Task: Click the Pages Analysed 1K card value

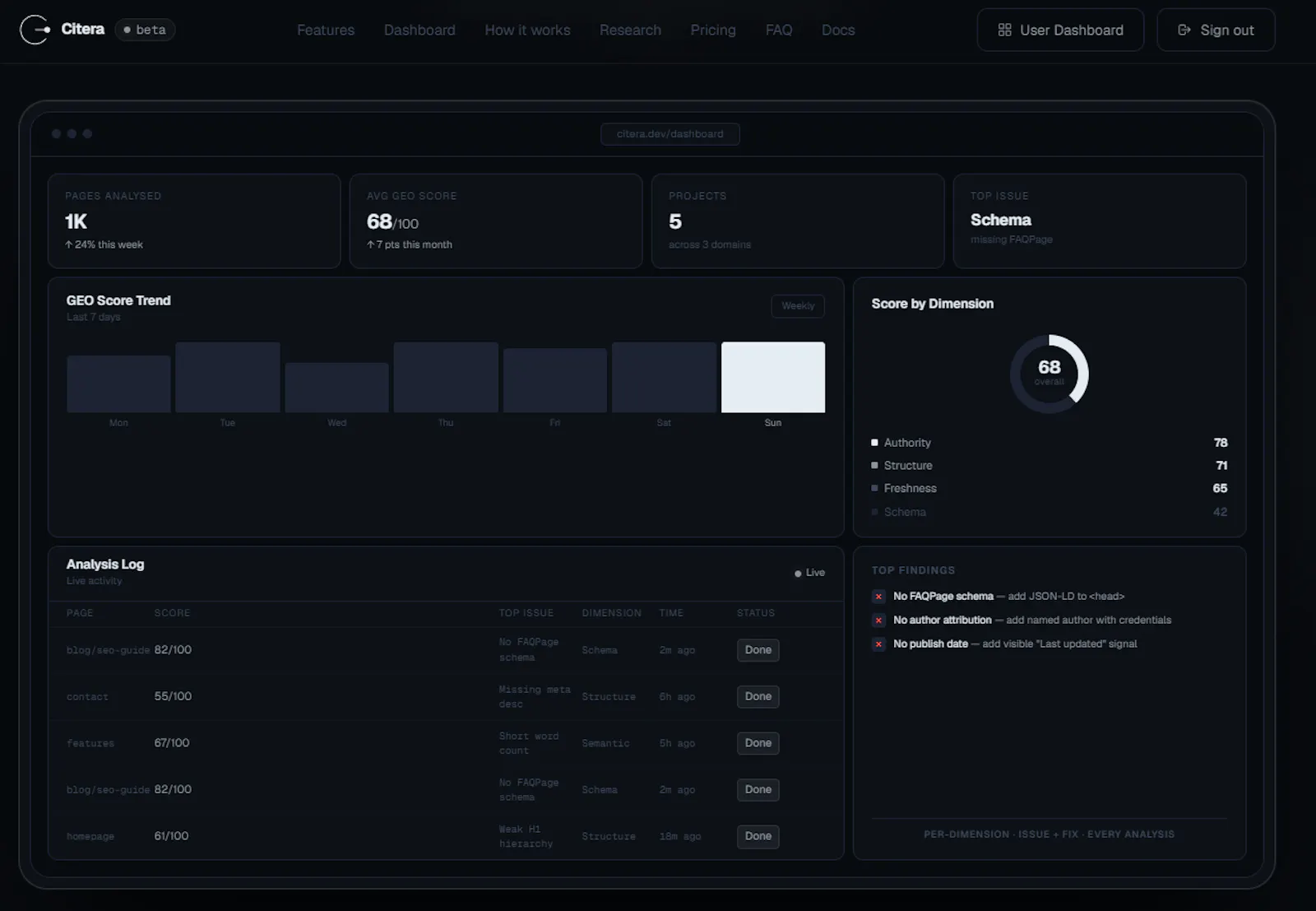Action: pyautogui.click(x=76, y=221)
